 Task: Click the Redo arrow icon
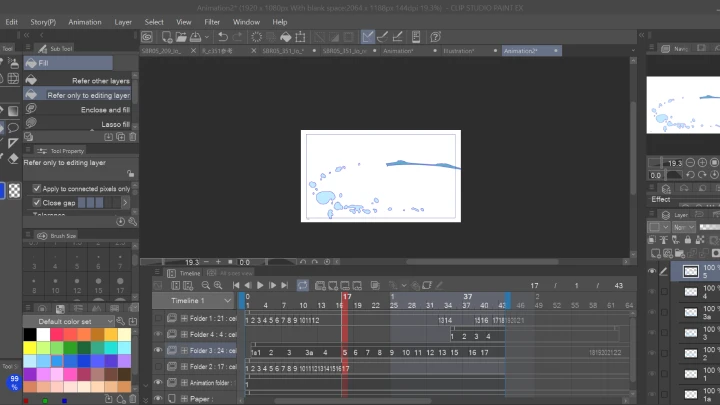(237, 37)
